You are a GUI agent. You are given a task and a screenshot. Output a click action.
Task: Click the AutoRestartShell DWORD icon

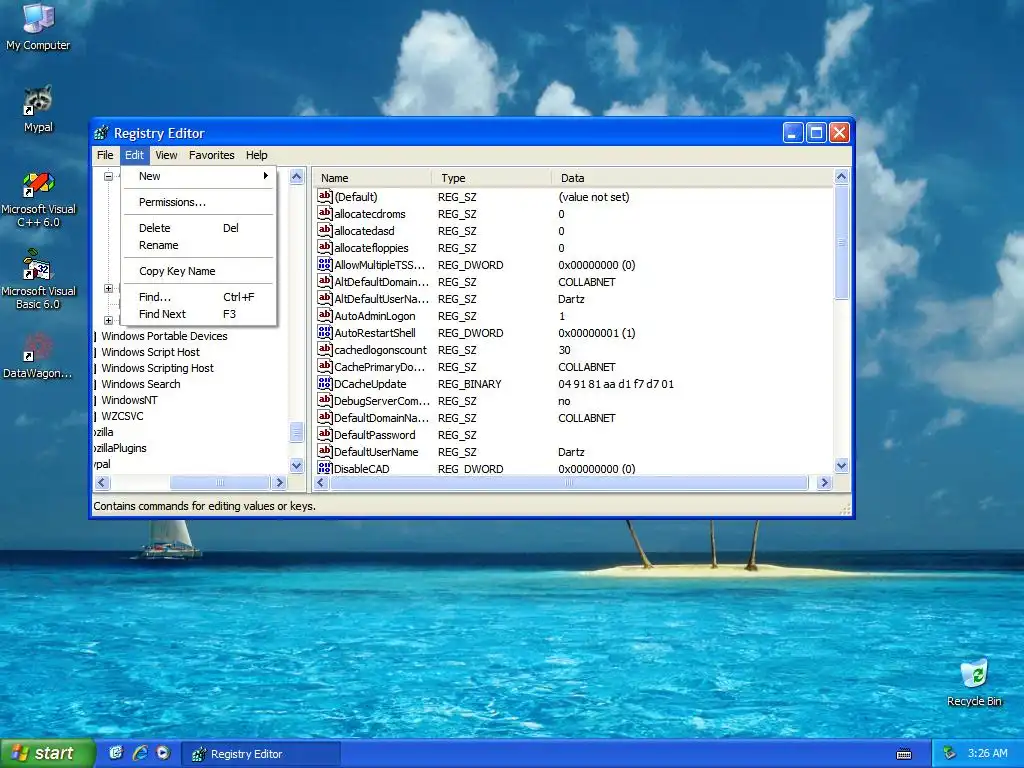(325, 332)
